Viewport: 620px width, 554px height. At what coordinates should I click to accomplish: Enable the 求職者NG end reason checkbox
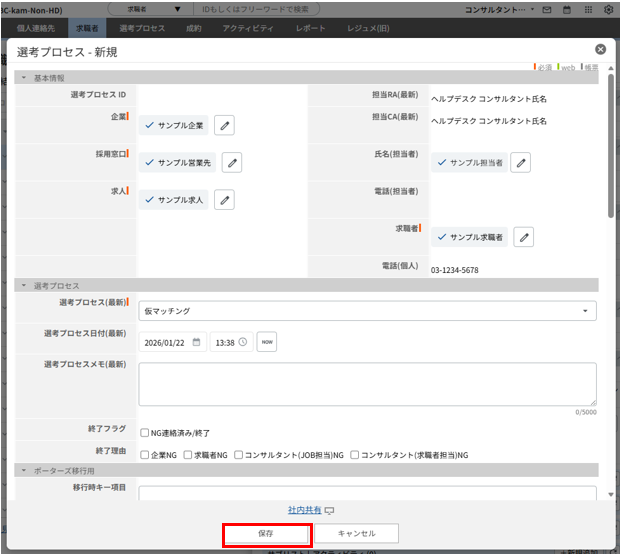[x=187, y=454]
